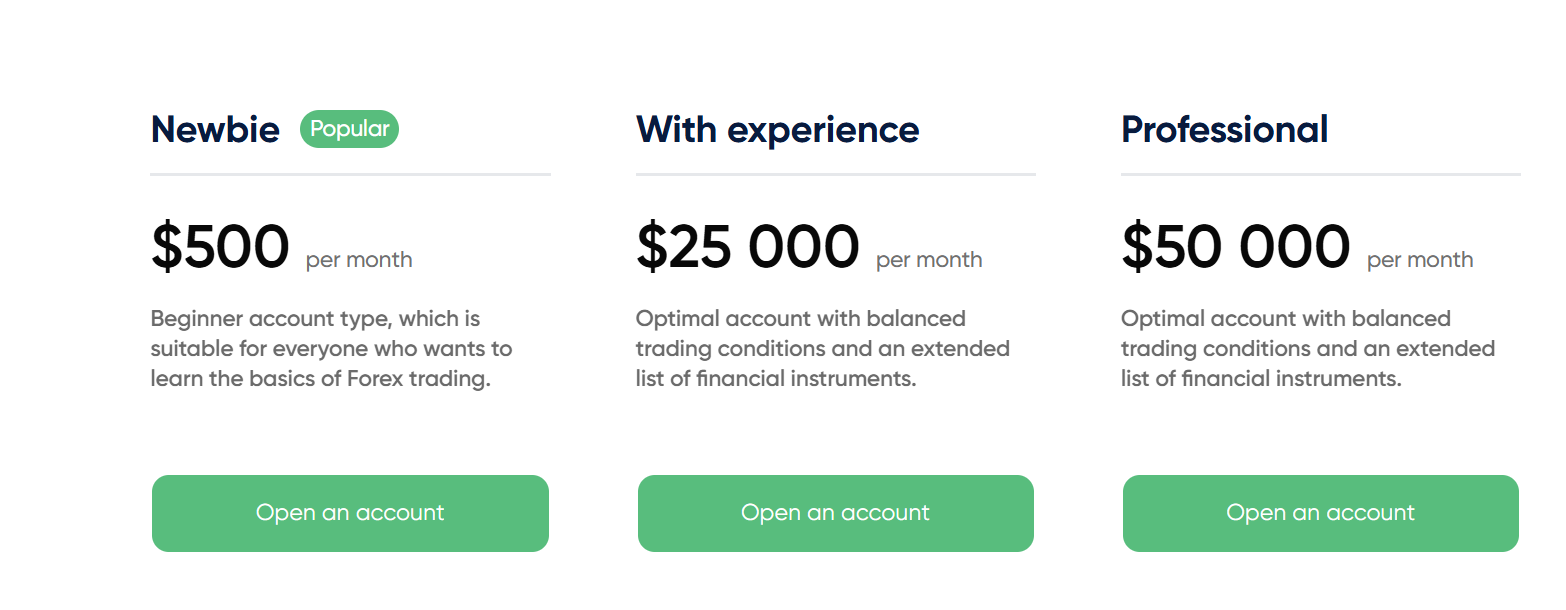Click the $500 price amount

pos(220,247)
